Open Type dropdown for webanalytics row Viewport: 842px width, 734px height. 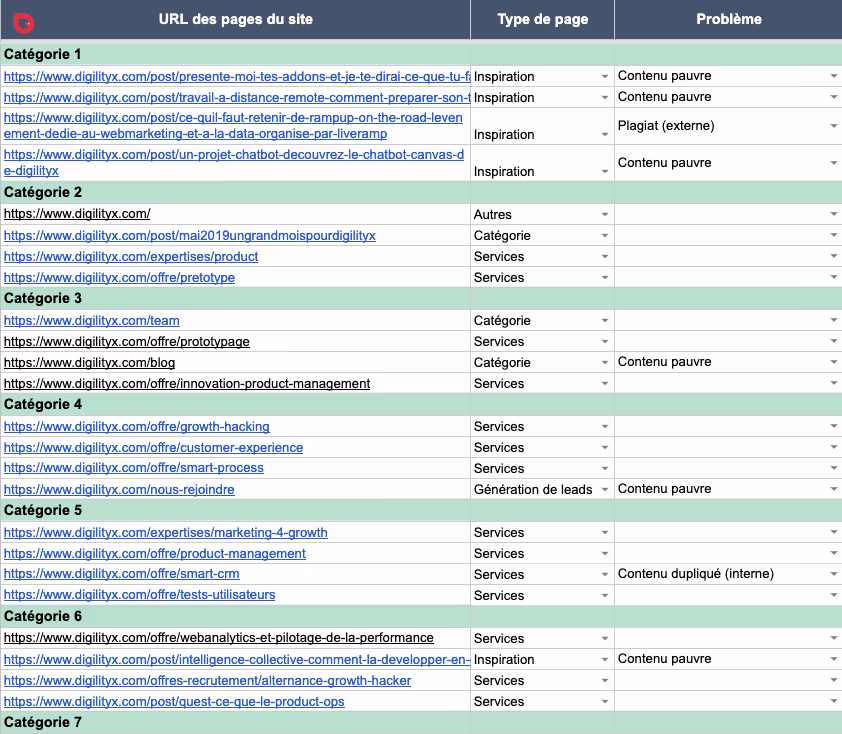coord(605,639)
